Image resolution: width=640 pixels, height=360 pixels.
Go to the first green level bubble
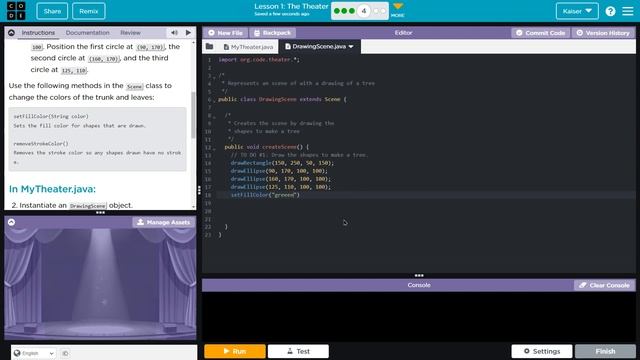click(x=337, y=11)
